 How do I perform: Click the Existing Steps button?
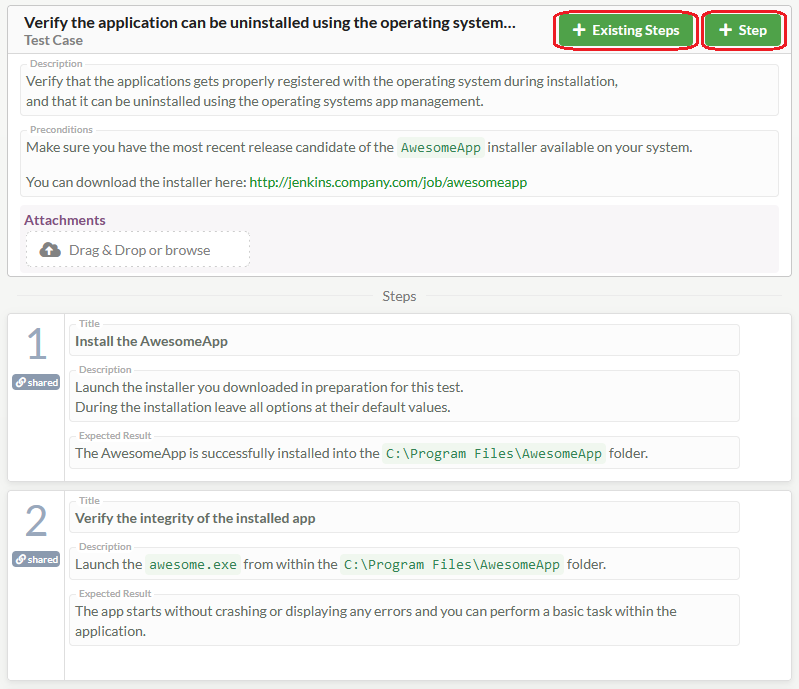pyautogui.click(x=626, y=30)
